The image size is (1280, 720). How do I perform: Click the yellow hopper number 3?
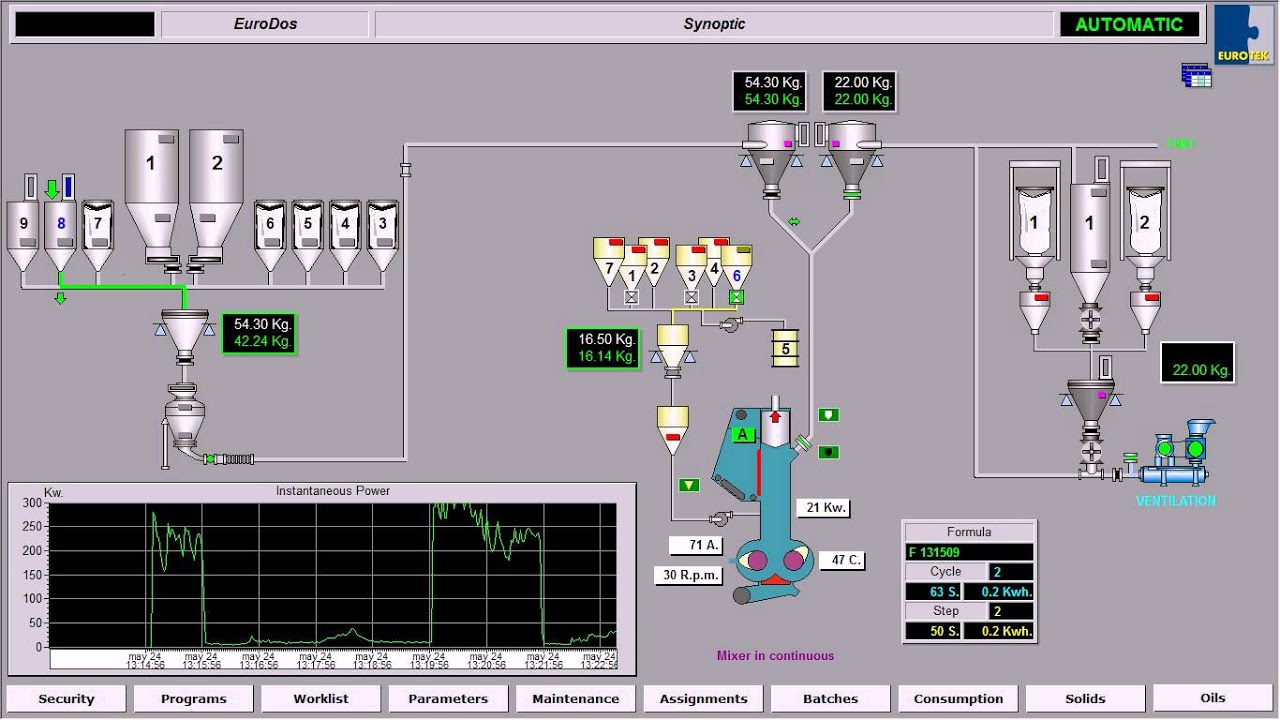click(x=691, y=268)
